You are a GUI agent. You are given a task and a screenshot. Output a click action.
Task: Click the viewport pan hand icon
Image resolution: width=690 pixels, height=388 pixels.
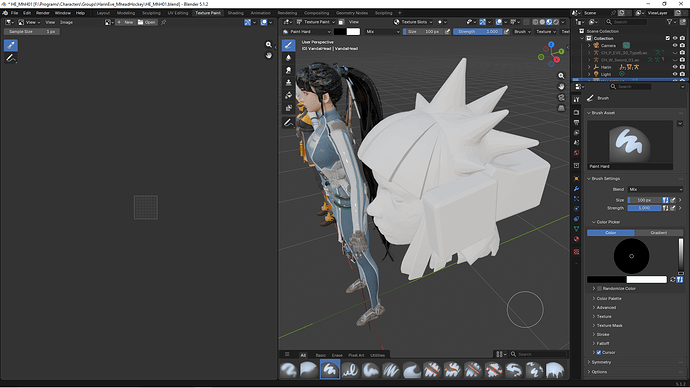click(561, 86)
